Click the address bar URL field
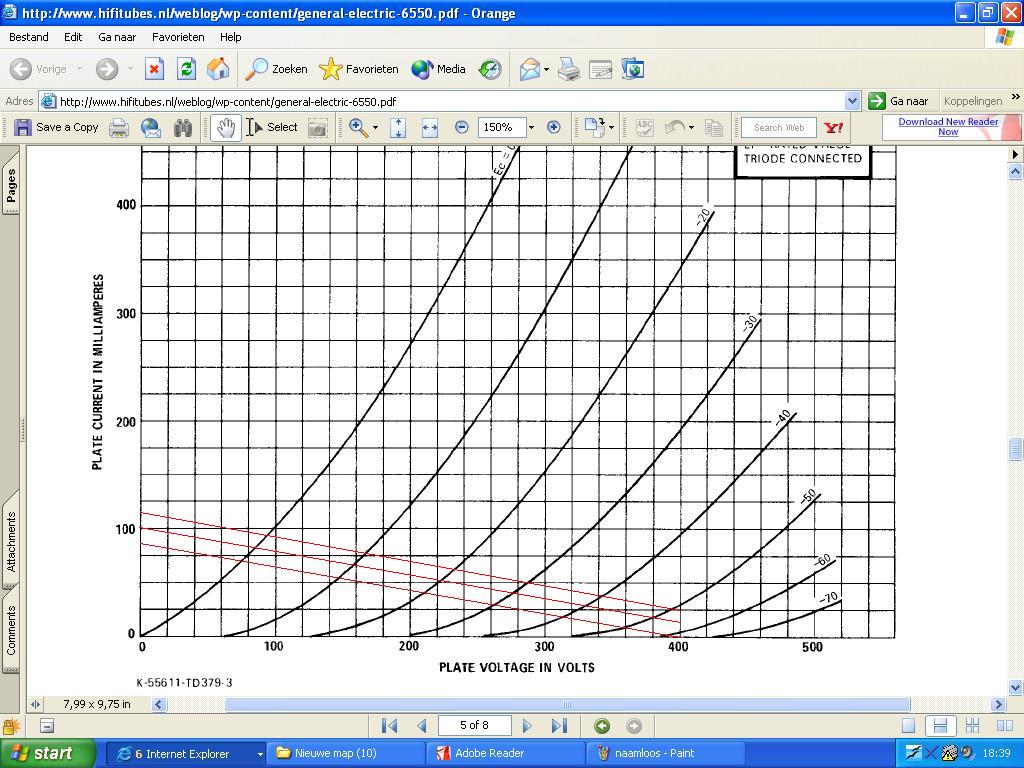This screenshot has height=768, width=1024. 451,101
